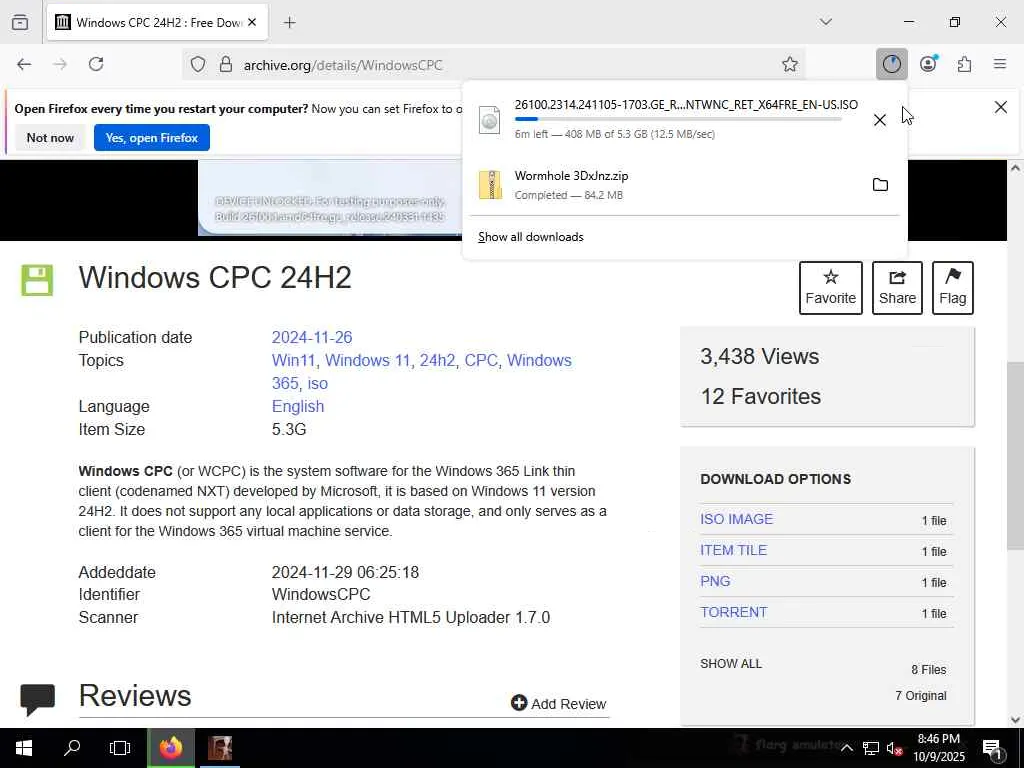Image resolution: width=1024 pixels, height=768 pixels.
Task: Click the page preview image at top
Action: pos(330,198)
